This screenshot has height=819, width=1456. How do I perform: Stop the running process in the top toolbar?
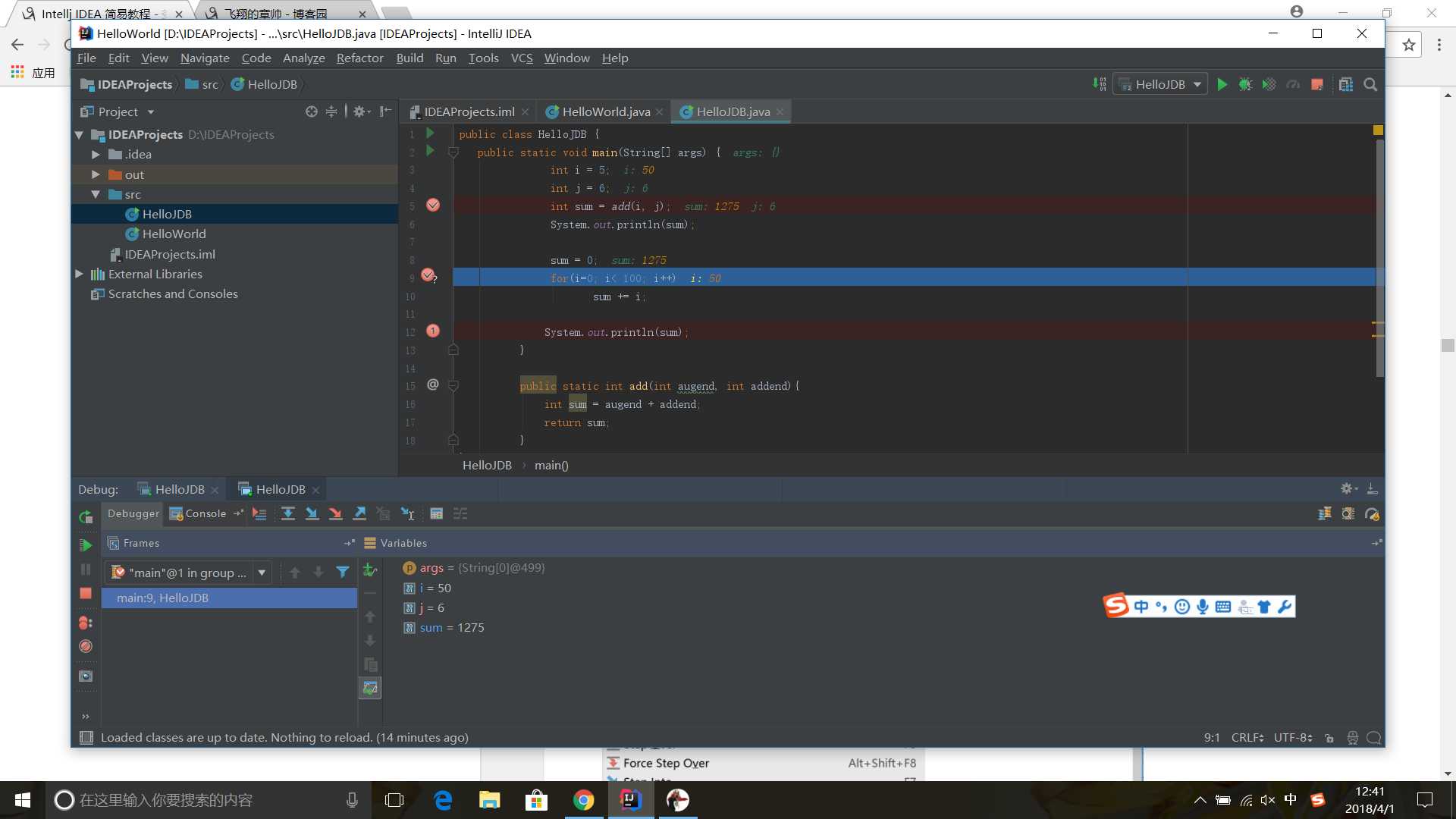coord(1317,85)
